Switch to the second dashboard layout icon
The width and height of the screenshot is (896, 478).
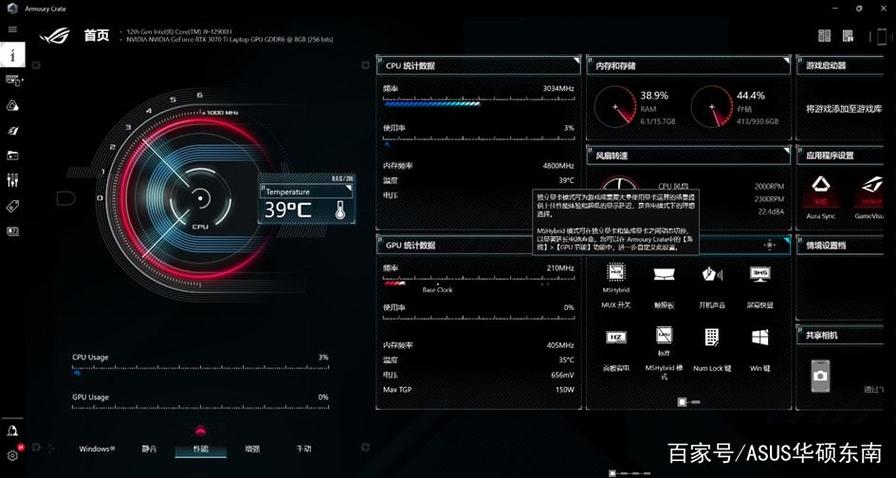click(x=848, y=35)
